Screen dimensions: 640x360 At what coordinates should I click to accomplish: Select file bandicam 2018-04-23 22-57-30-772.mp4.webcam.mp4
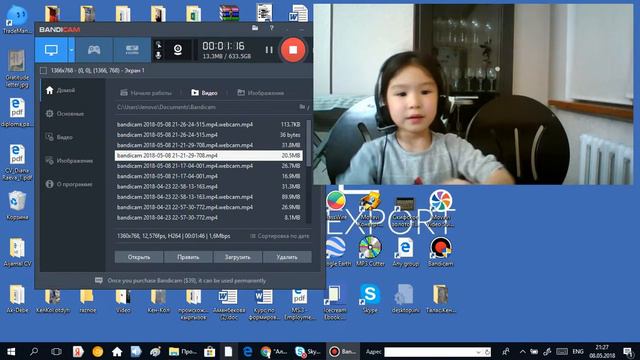209,207
